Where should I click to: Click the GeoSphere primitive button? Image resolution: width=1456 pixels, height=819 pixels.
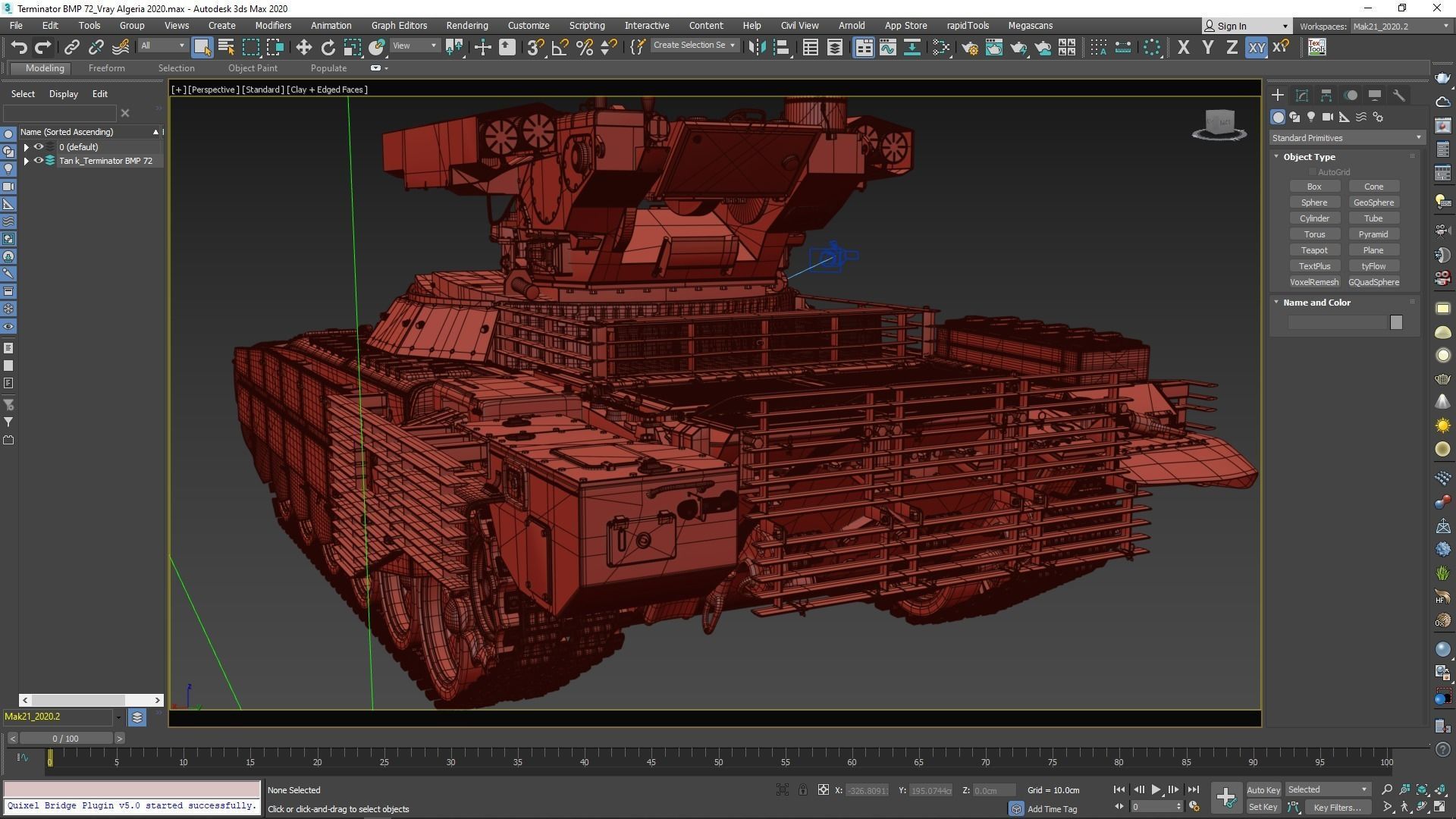coord(1373,202)
